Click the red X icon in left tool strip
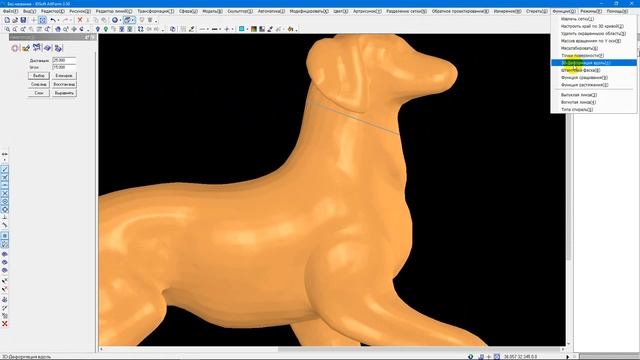 pos(4,324)
